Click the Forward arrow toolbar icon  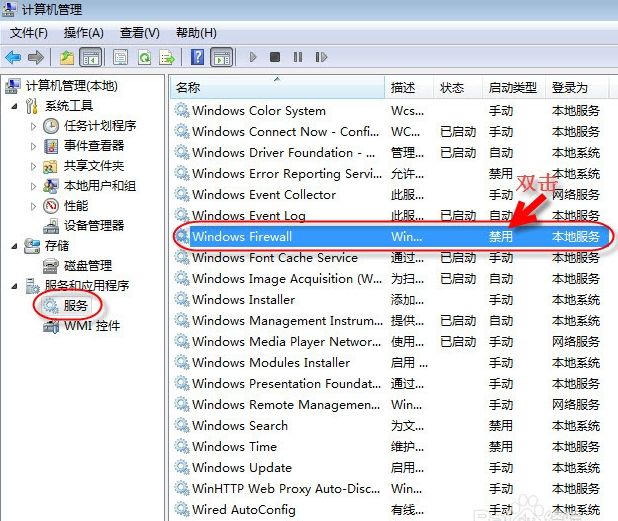tap(36, 58)
